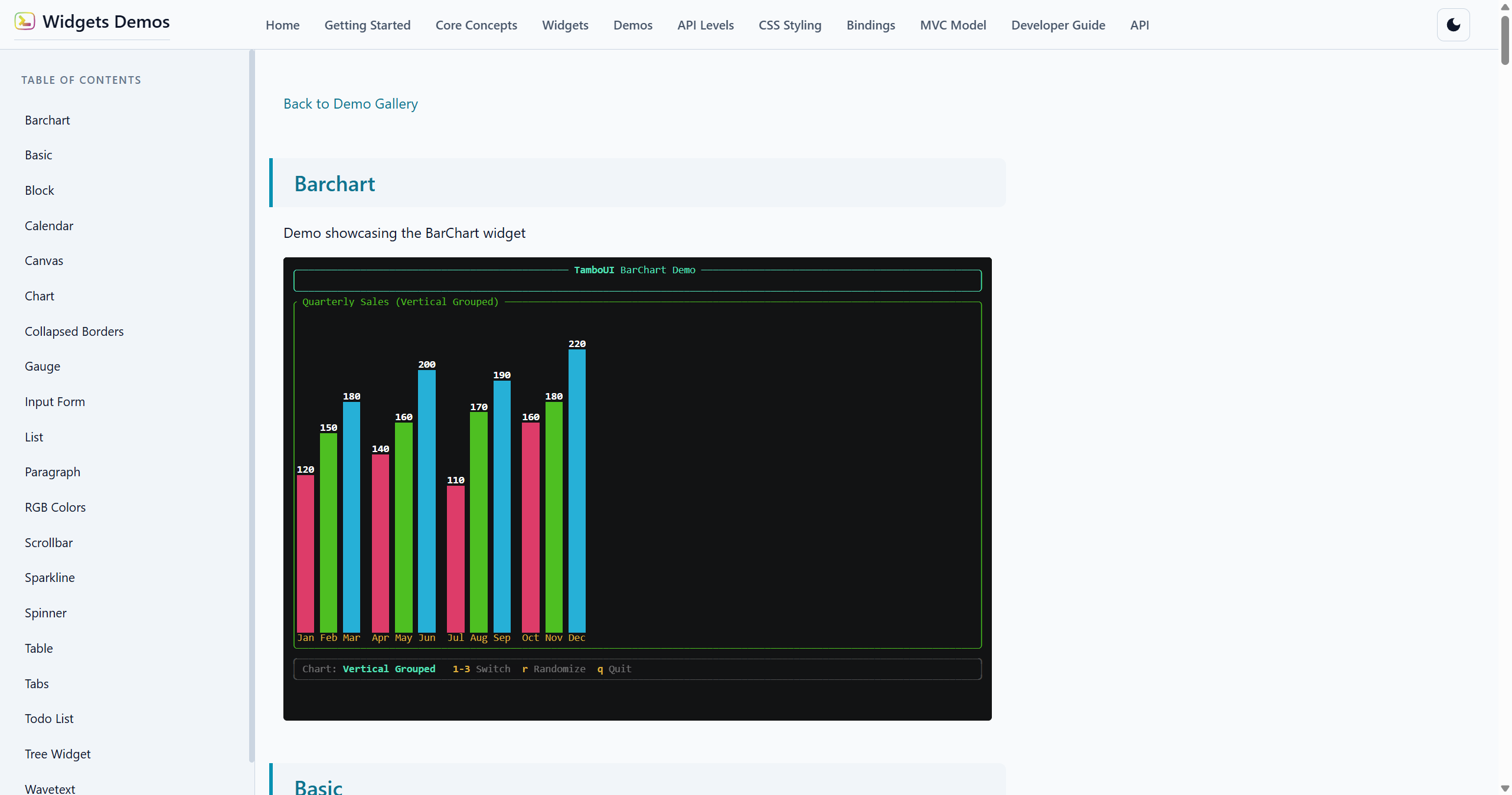Click the Widgets Demos title text

pyautogui.click(x=106, y=22)
